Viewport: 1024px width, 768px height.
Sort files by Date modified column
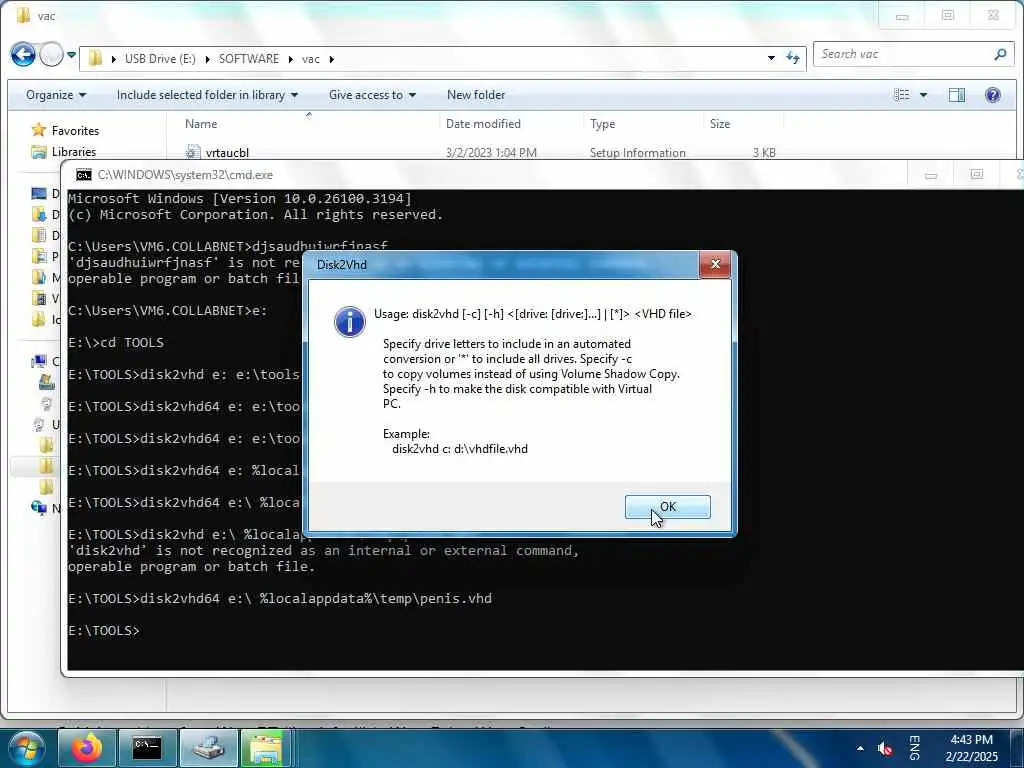point(483,123)
